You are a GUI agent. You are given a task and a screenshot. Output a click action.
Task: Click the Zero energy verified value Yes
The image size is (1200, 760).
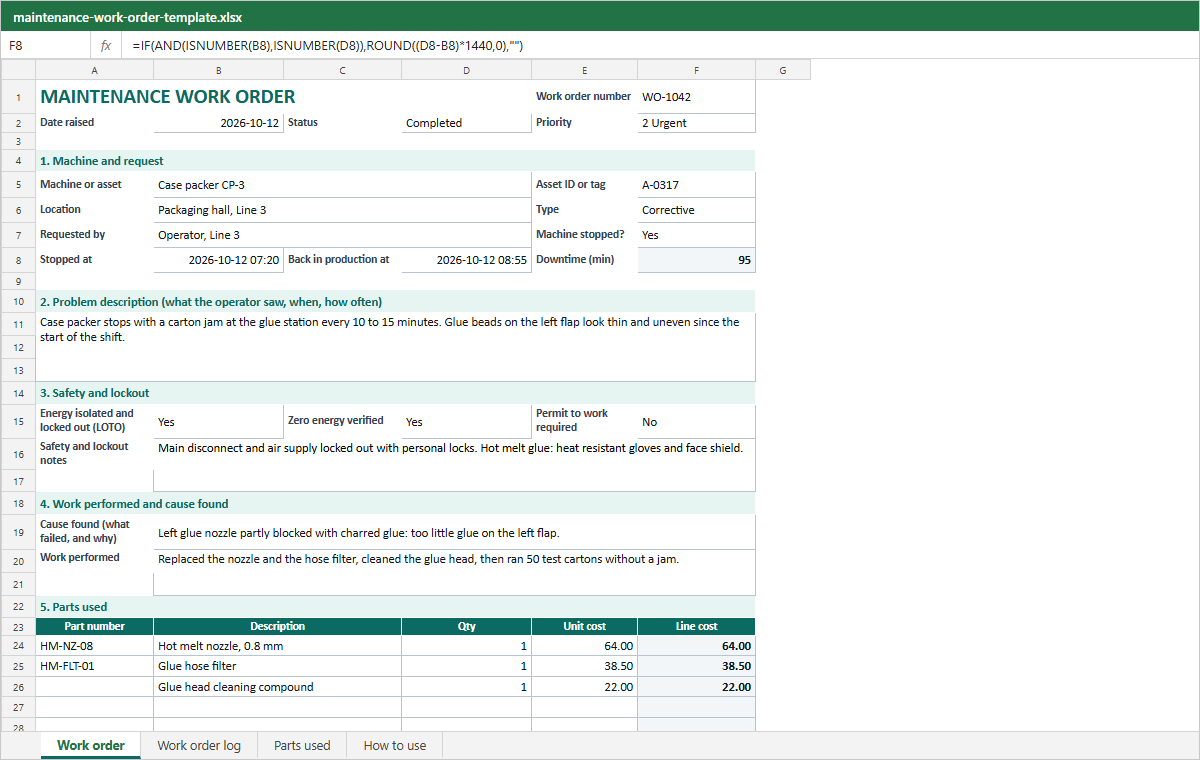467,422
